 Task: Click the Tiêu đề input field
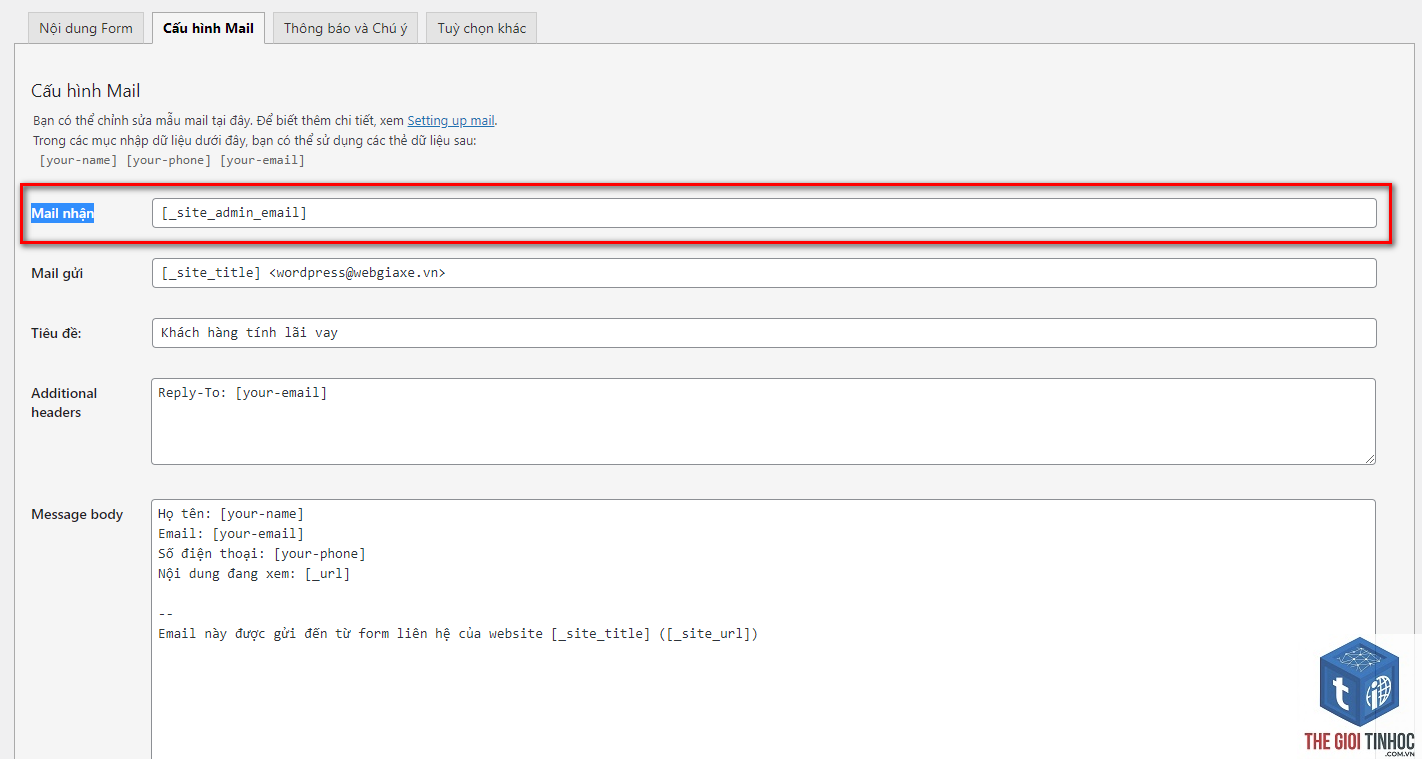(x=764, y=333)
